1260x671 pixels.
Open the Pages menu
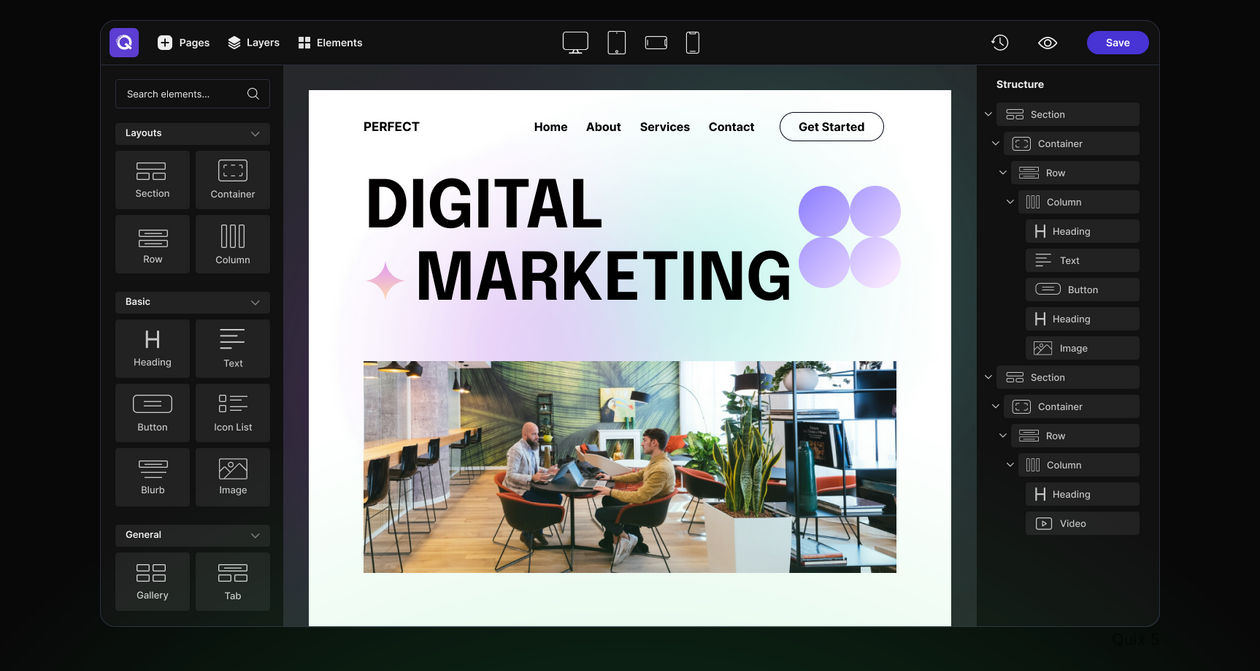click(183, 42)
